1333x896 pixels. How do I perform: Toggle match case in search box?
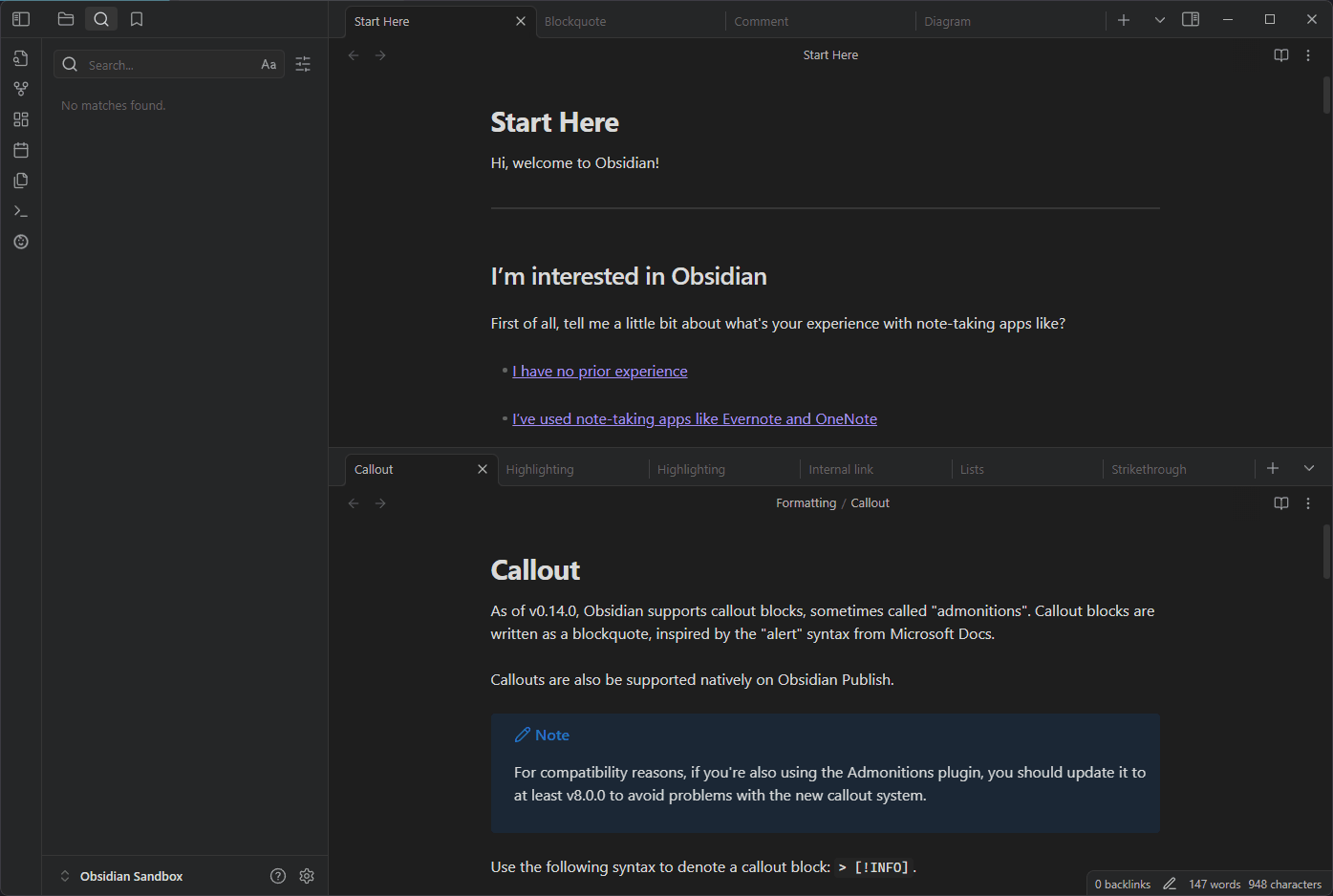point(269,65)
